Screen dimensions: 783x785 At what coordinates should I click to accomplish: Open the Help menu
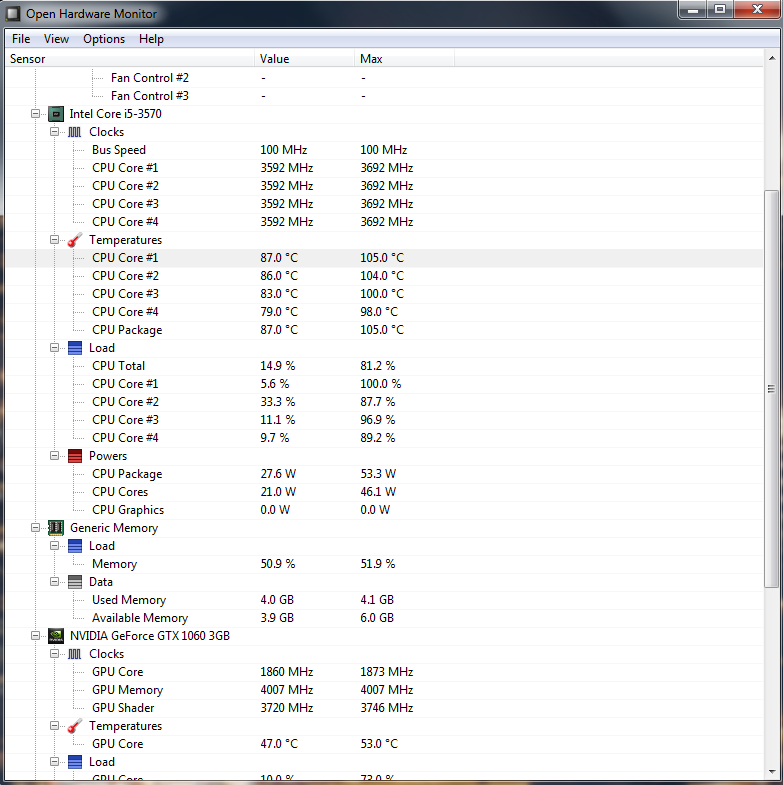click(x=151, y=39)
